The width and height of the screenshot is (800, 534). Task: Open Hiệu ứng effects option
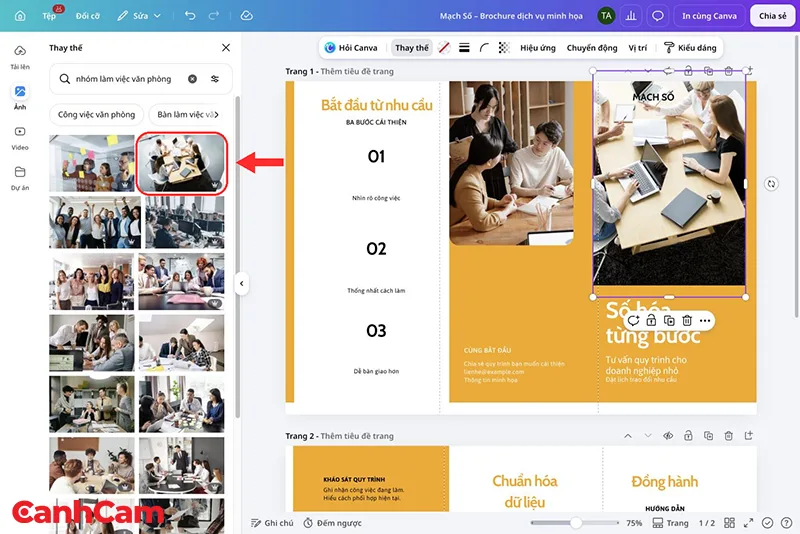point(538,47)
